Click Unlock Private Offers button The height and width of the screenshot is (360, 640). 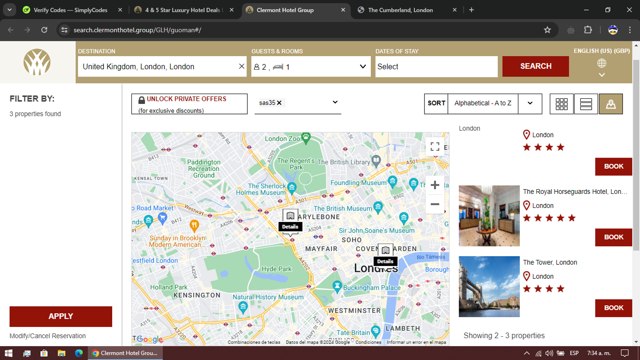tap(189, 104)
